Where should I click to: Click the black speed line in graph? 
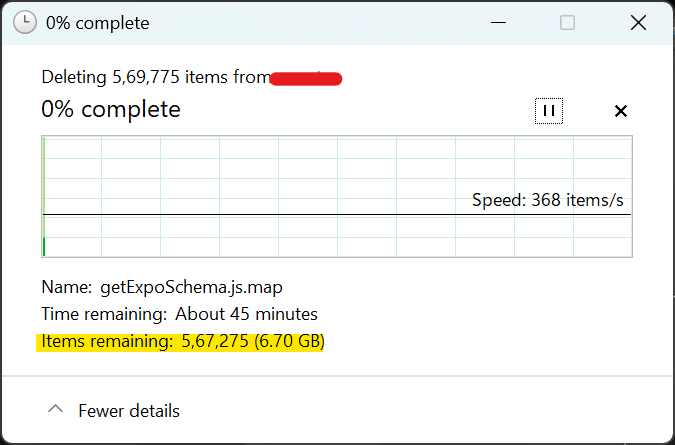click(337, 214)
